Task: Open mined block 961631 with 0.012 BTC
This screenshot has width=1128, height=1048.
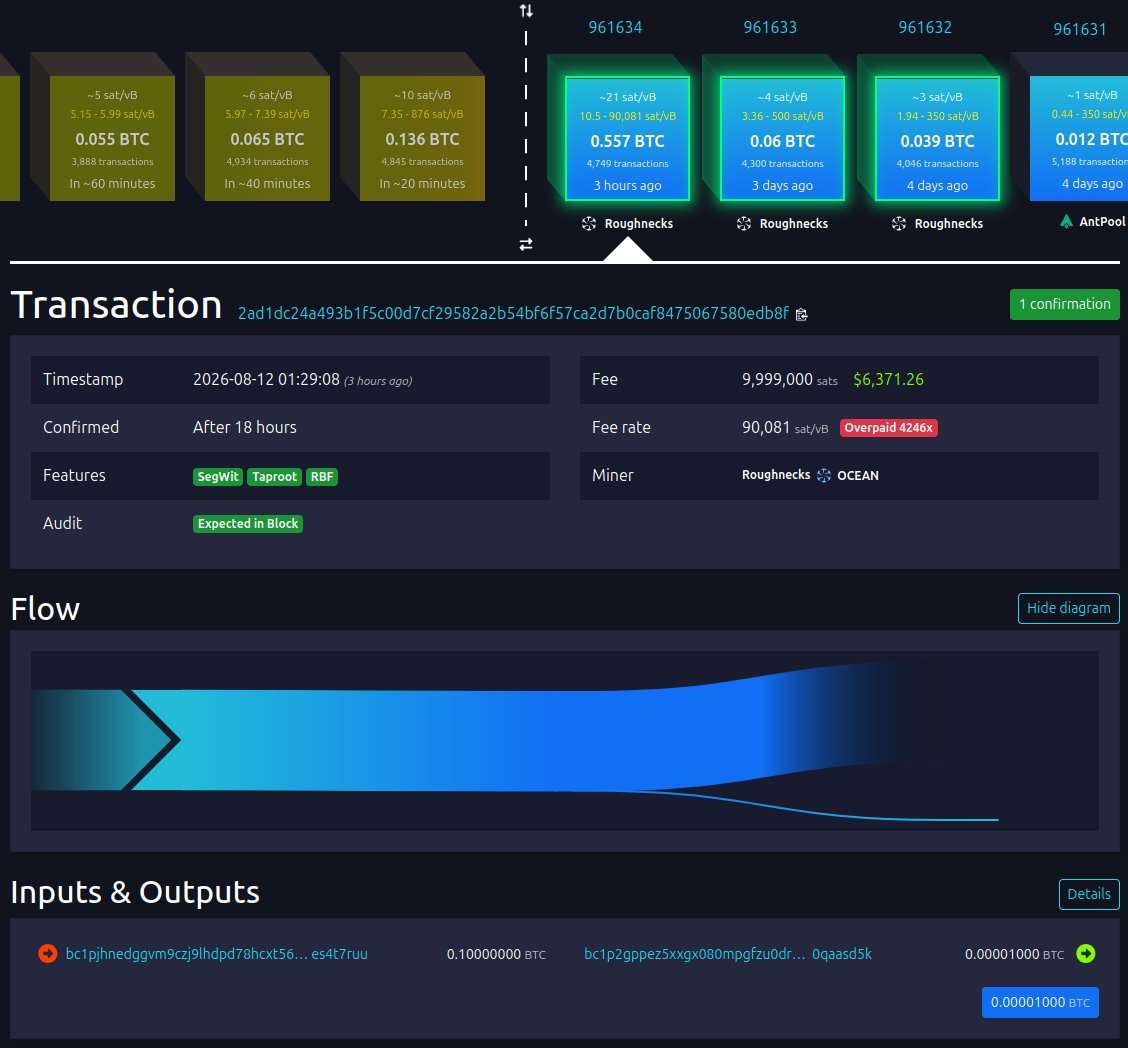Action: pyautogui.click(x=1079, y=138)
